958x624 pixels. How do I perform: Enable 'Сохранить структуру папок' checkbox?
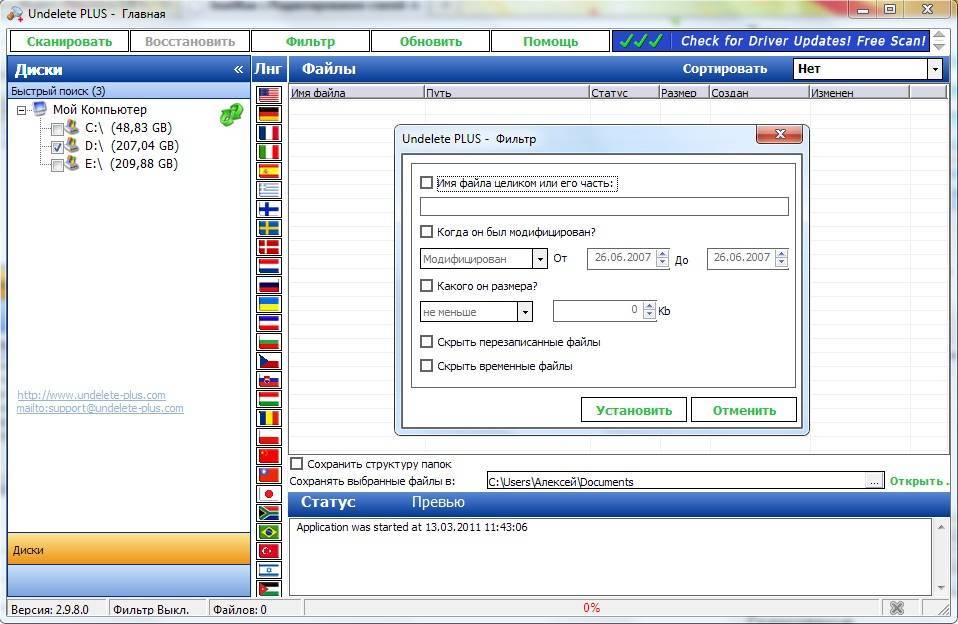point(296,463)
